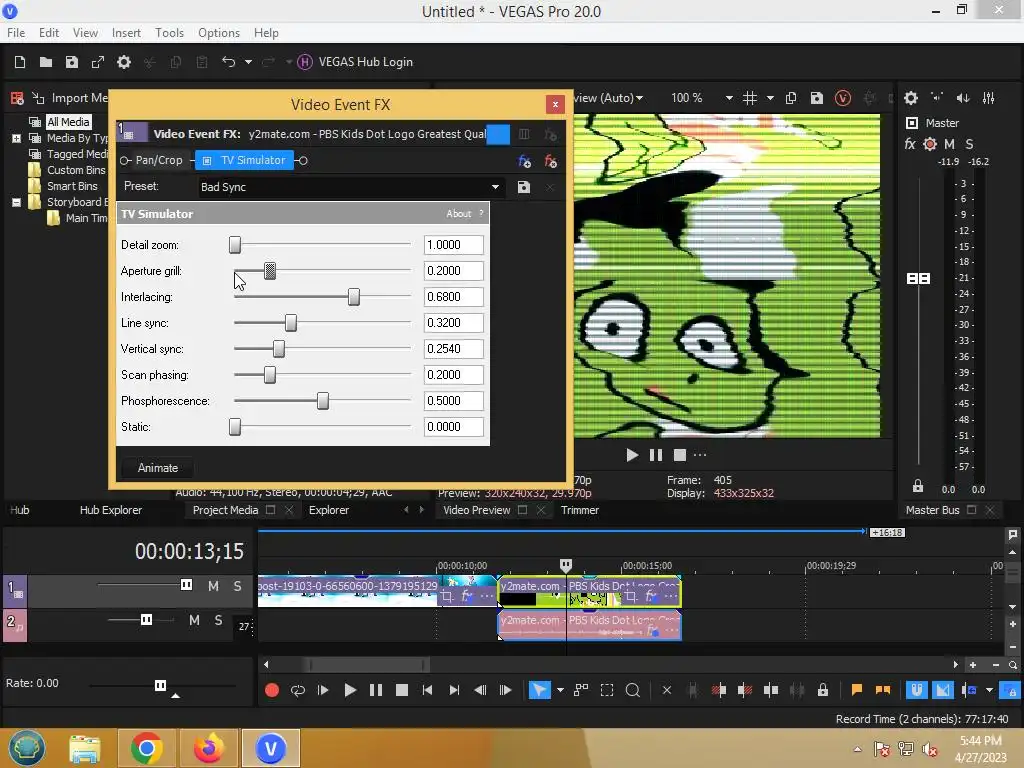This screenshot has height=768, width=1024.
Task: Open the Render As export icon
Action: click(98, 62)
